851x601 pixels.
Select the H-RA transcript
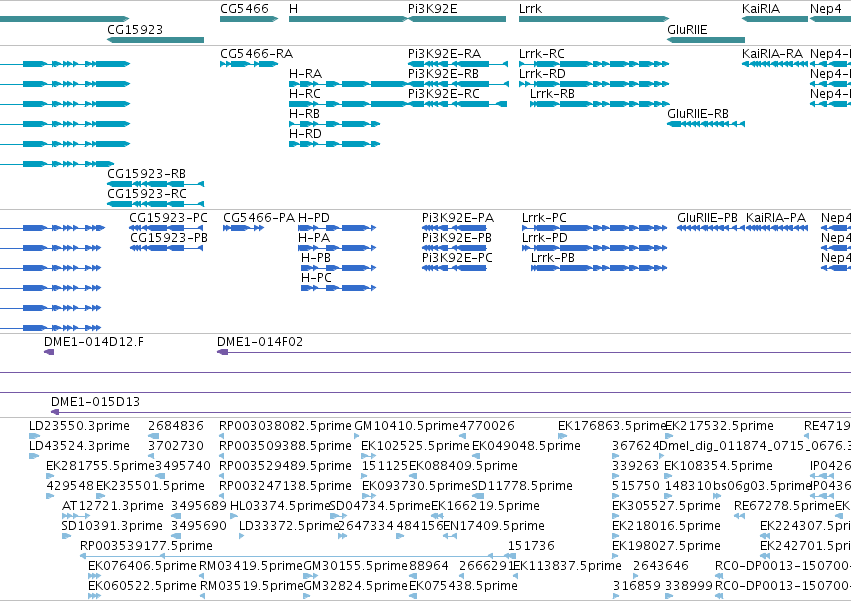[348, 84]
